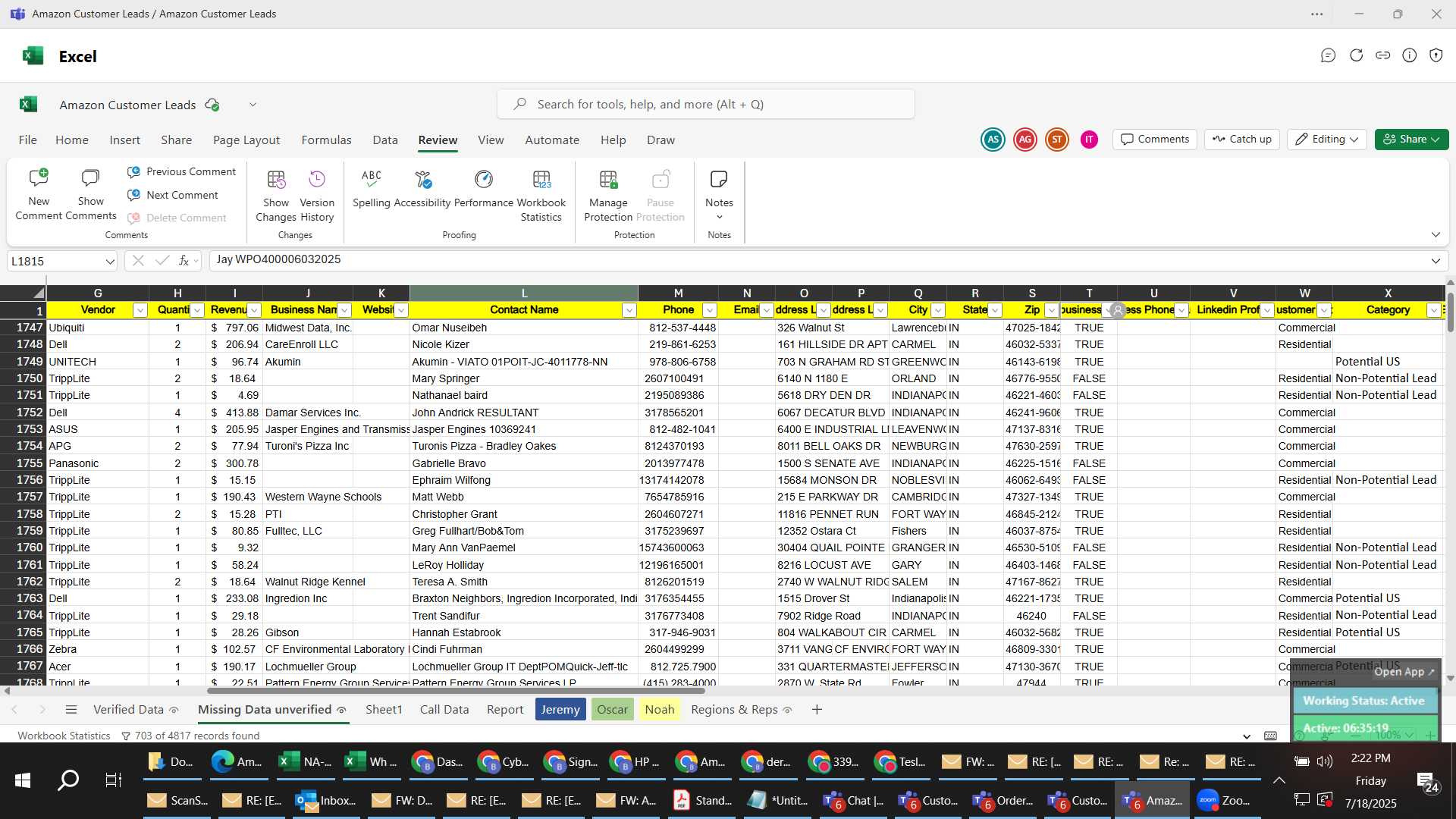This screenshot has width=1456, height=819.
Task: Copy link icon in header
Action: [1383, 55]
